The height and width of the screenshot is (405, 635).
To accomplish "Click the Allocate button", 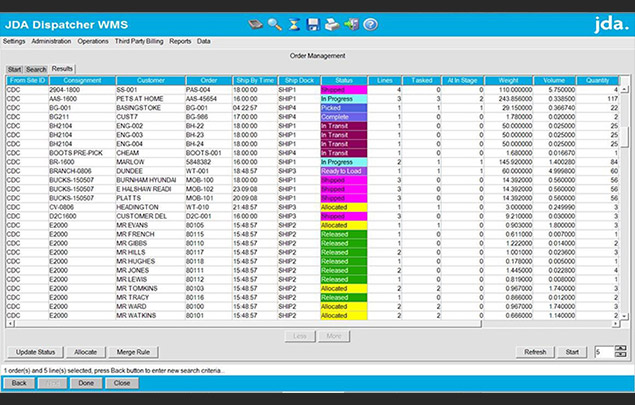I will pyautogui.click(x=85, y=352).
